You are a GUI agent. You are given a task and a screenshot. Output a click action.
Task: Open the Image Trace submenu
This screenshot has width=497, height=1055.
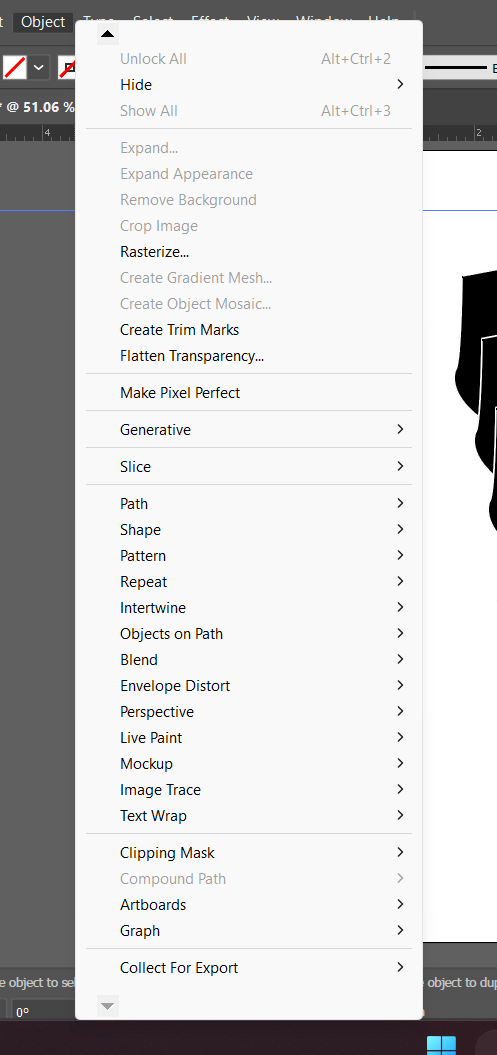[x=249, y=790]
